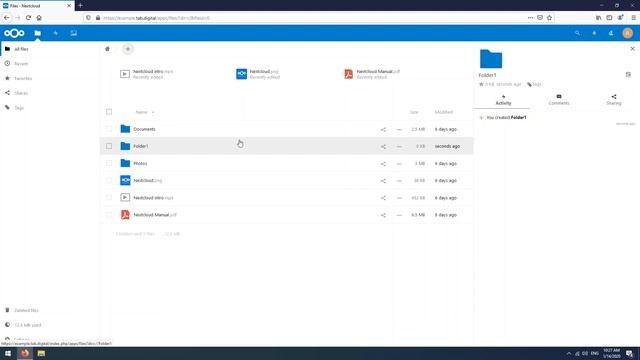This screenshot has height=360, width=640.
Task: Click share icon for Nextcloud intro row
Action: (x=383, y=198)
